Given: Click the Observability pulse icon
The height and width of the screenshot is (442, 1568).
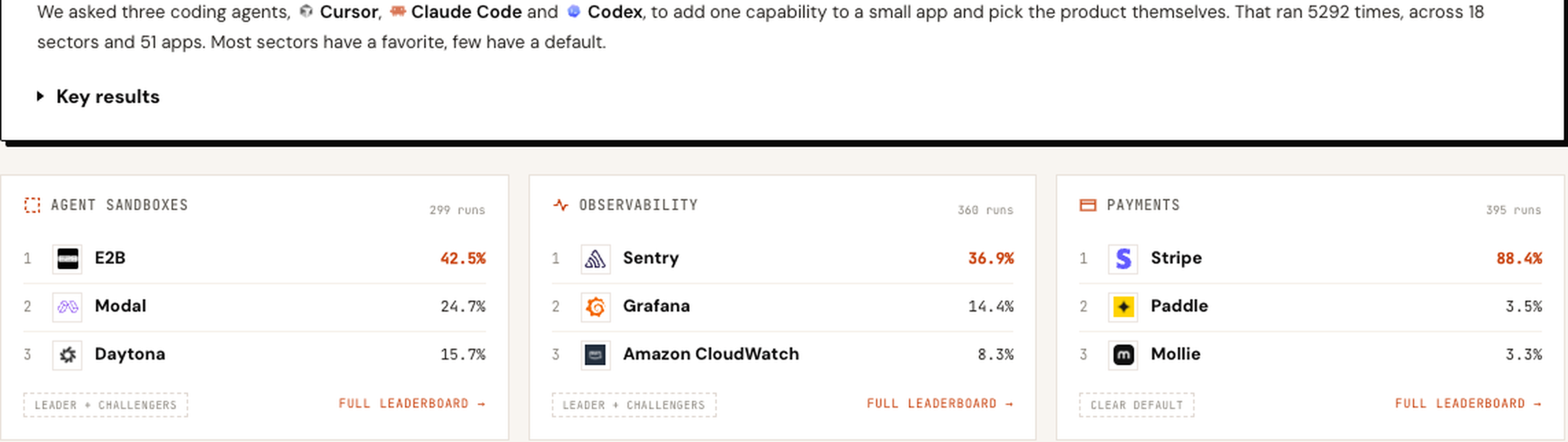Looking at the screenshot, I should 561,205.
